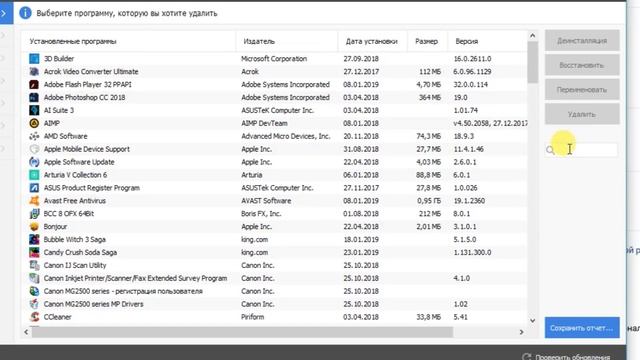Select install date 27.09.2018
Viewport: 640px width, 360px height.
pyautogui.click(x=361, y=59)
